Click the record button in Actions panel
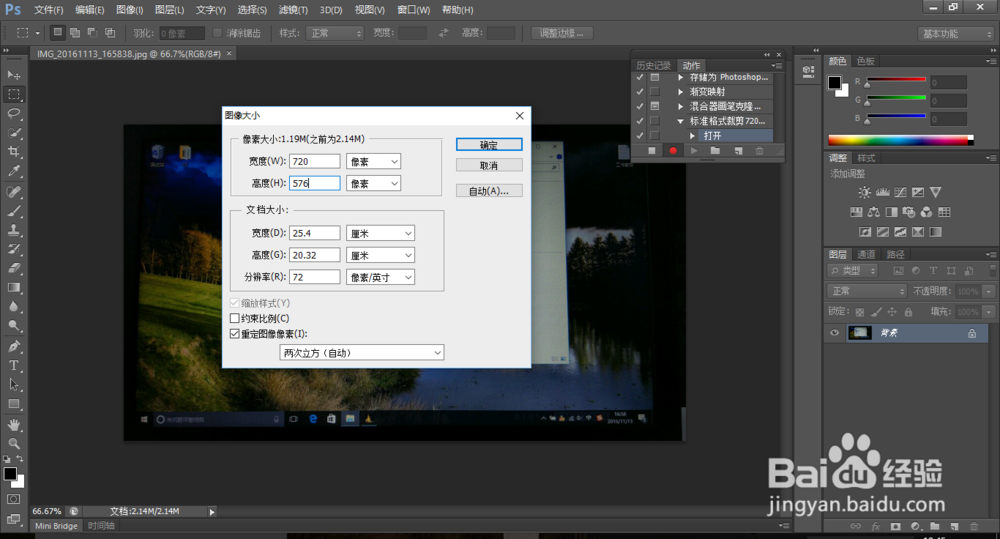Screen dimensions: 1000x539 pyautogui.click(x=672, y=151)
